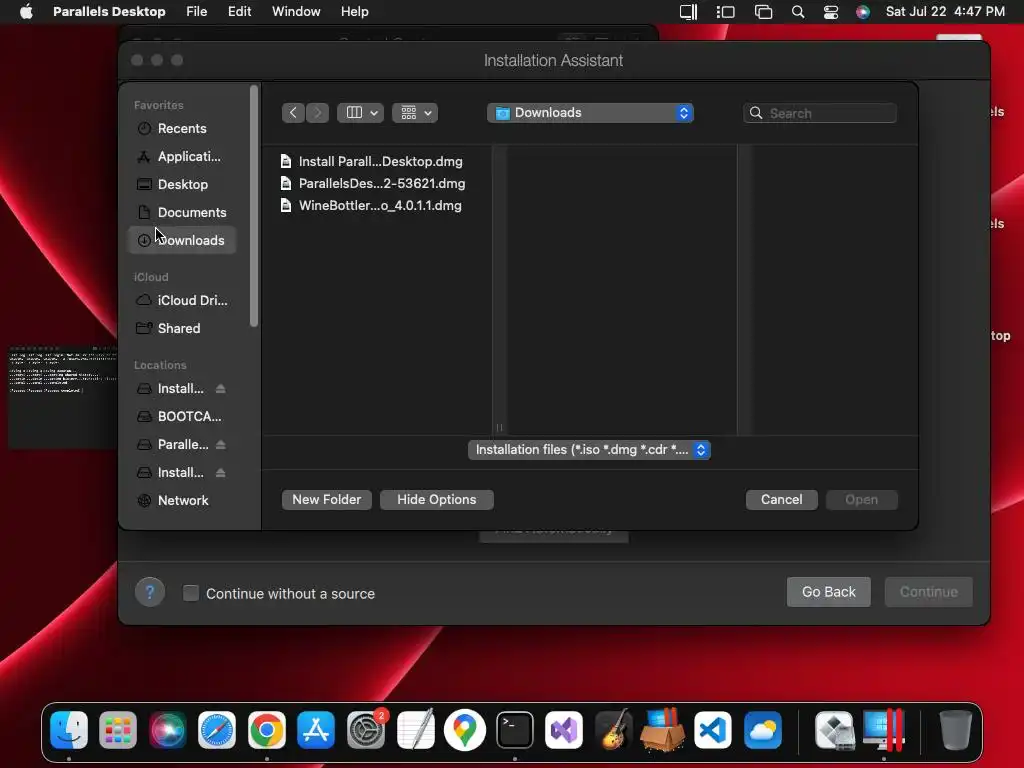Viewport: 1024px width, 768px height.
Task: Click in the Search field
Action: click(x=820, y=113)
